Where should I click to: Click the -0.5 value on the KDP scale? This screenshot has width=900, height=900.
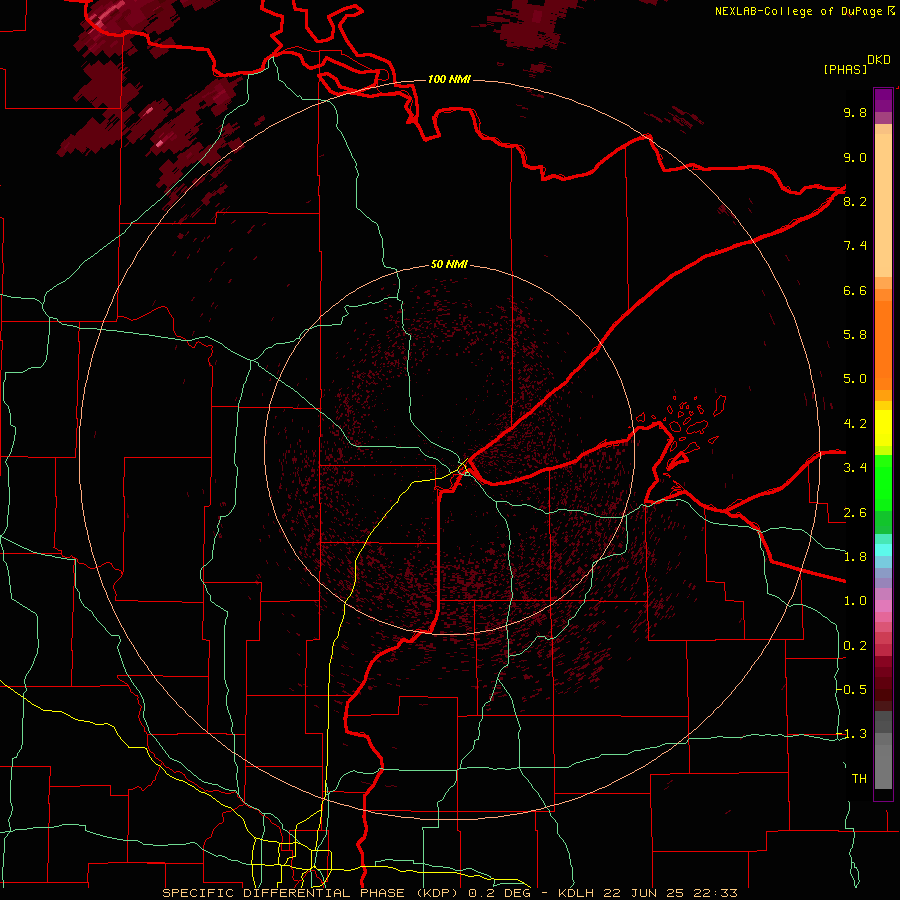[852, 690]
